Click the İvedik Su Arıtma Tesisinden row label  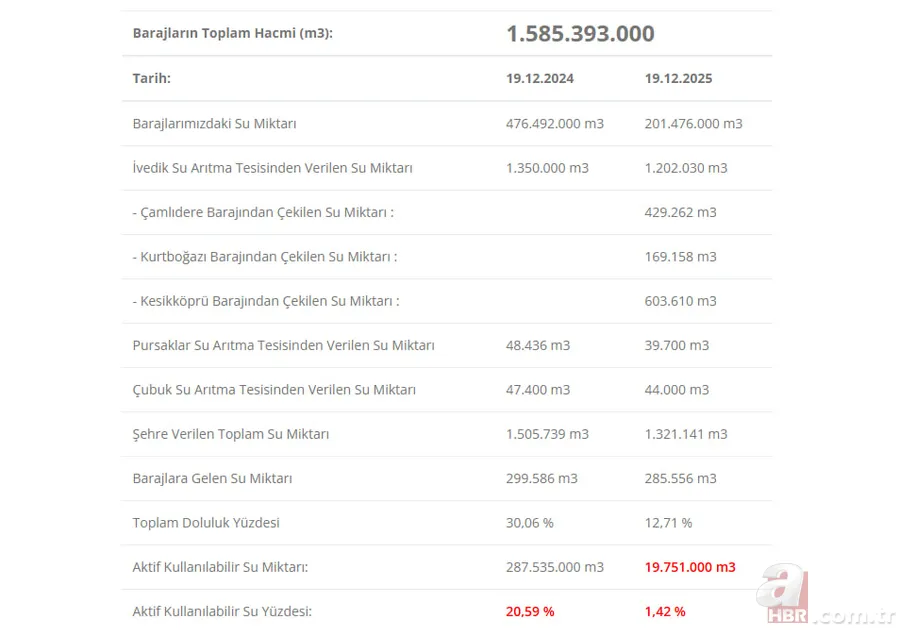tap(272, 168)
